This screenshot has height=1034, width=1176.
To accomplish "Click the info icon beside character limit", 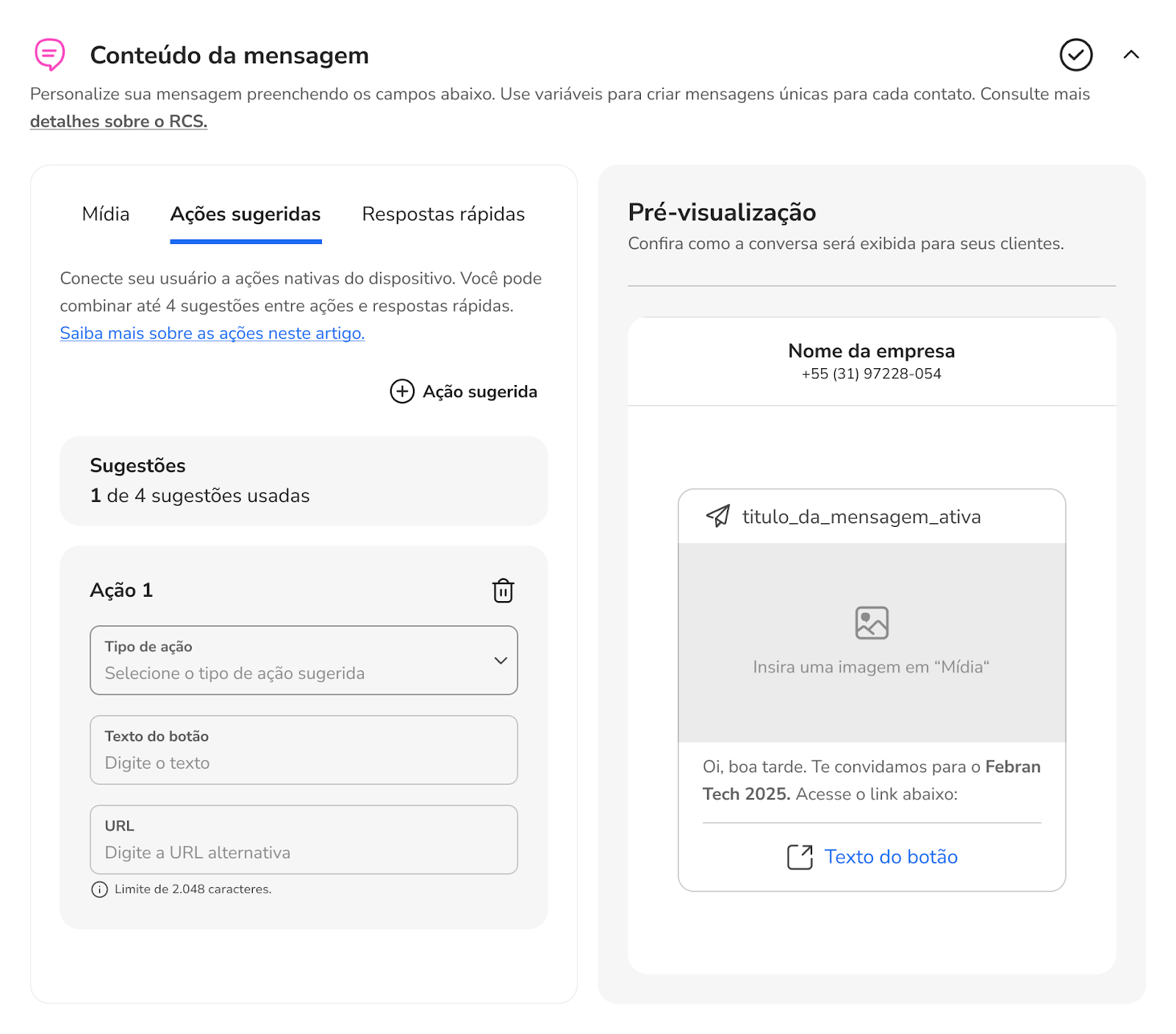I will click(99, 889).
